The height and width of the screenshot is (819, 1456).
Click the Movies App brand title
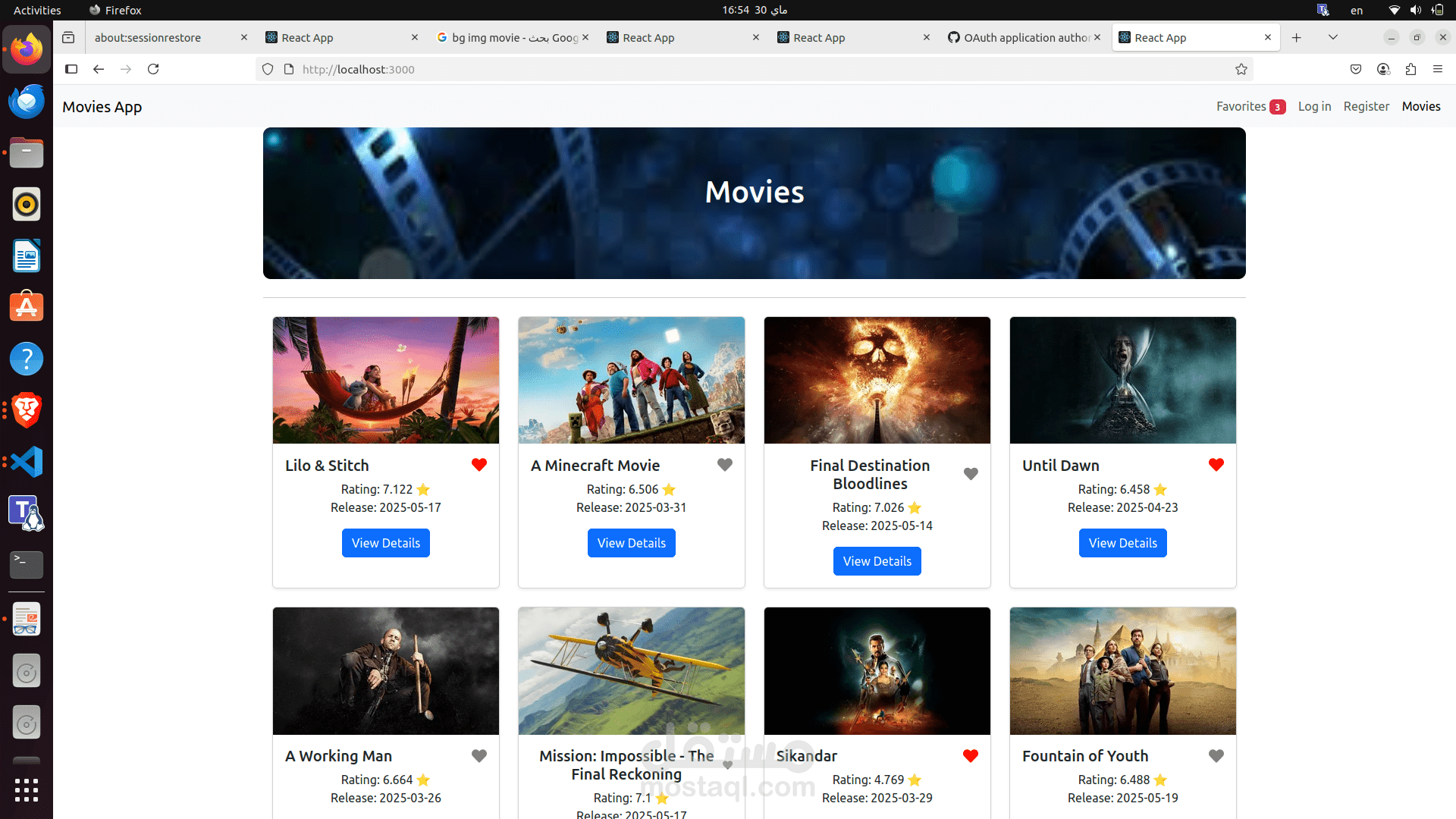(102, 107)
